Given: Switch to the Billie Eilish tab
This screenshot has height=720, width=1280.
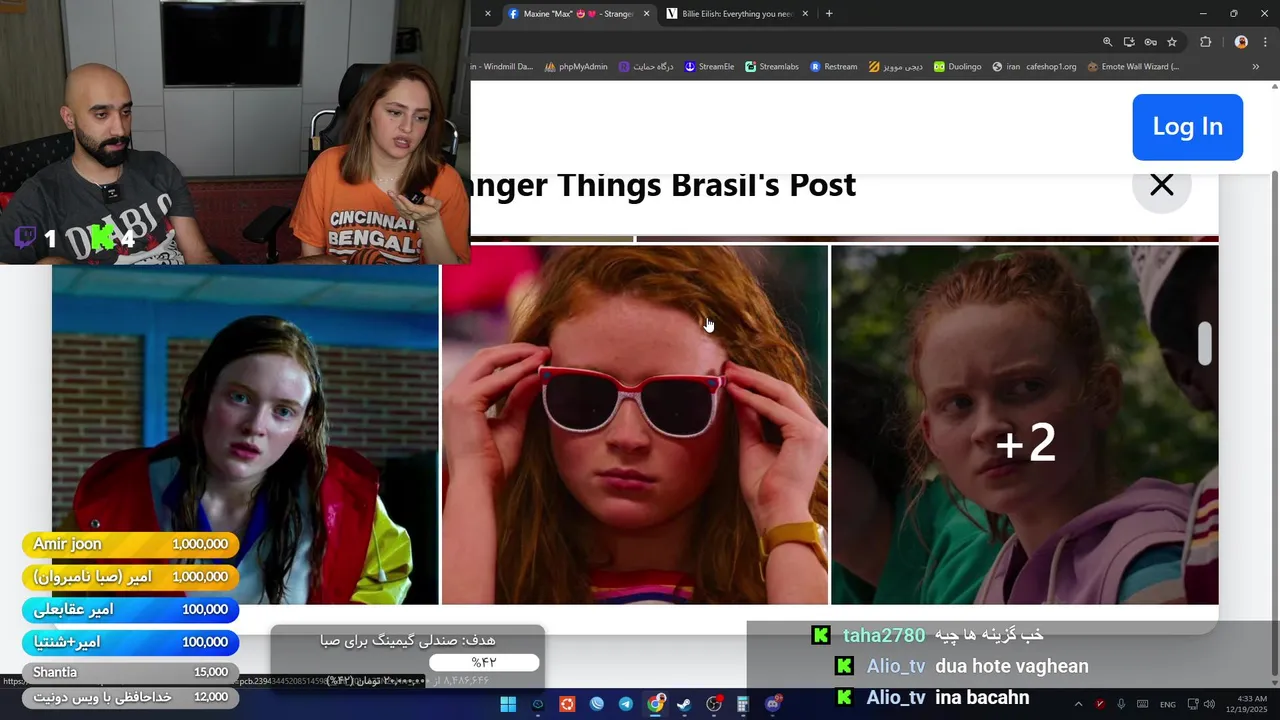Looking at the screenshot, I should (x=737, y=14).
